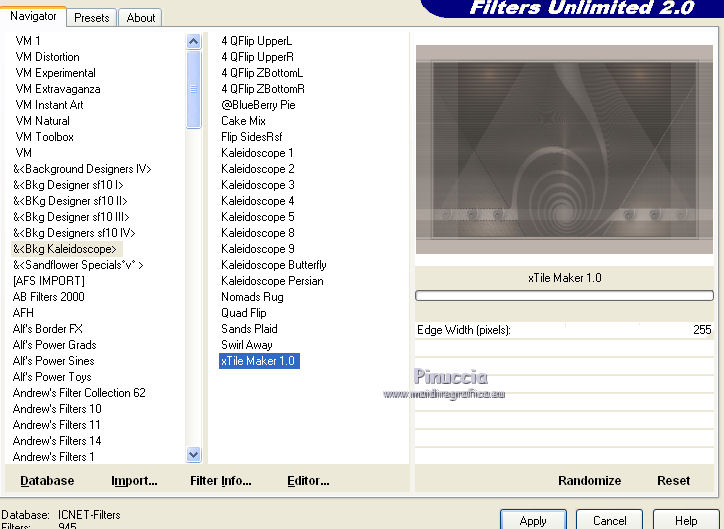This screenshot has height=529, width=724.
Task: Click the category list scrollbar thumb
Action: point(193,89)
